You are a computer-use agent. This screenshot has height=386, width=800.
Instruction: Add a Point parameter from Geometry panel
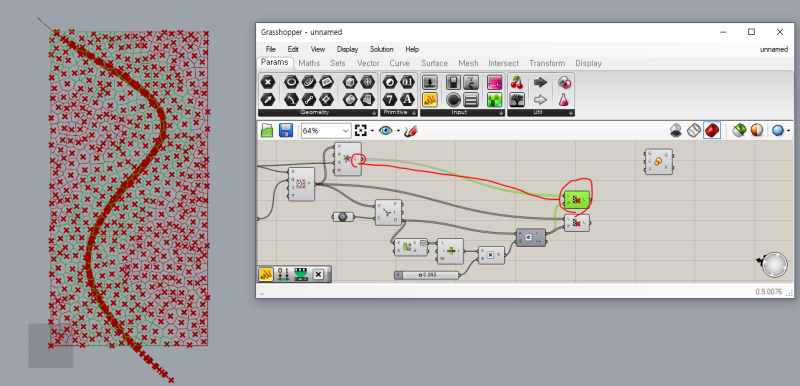[268, 82]
